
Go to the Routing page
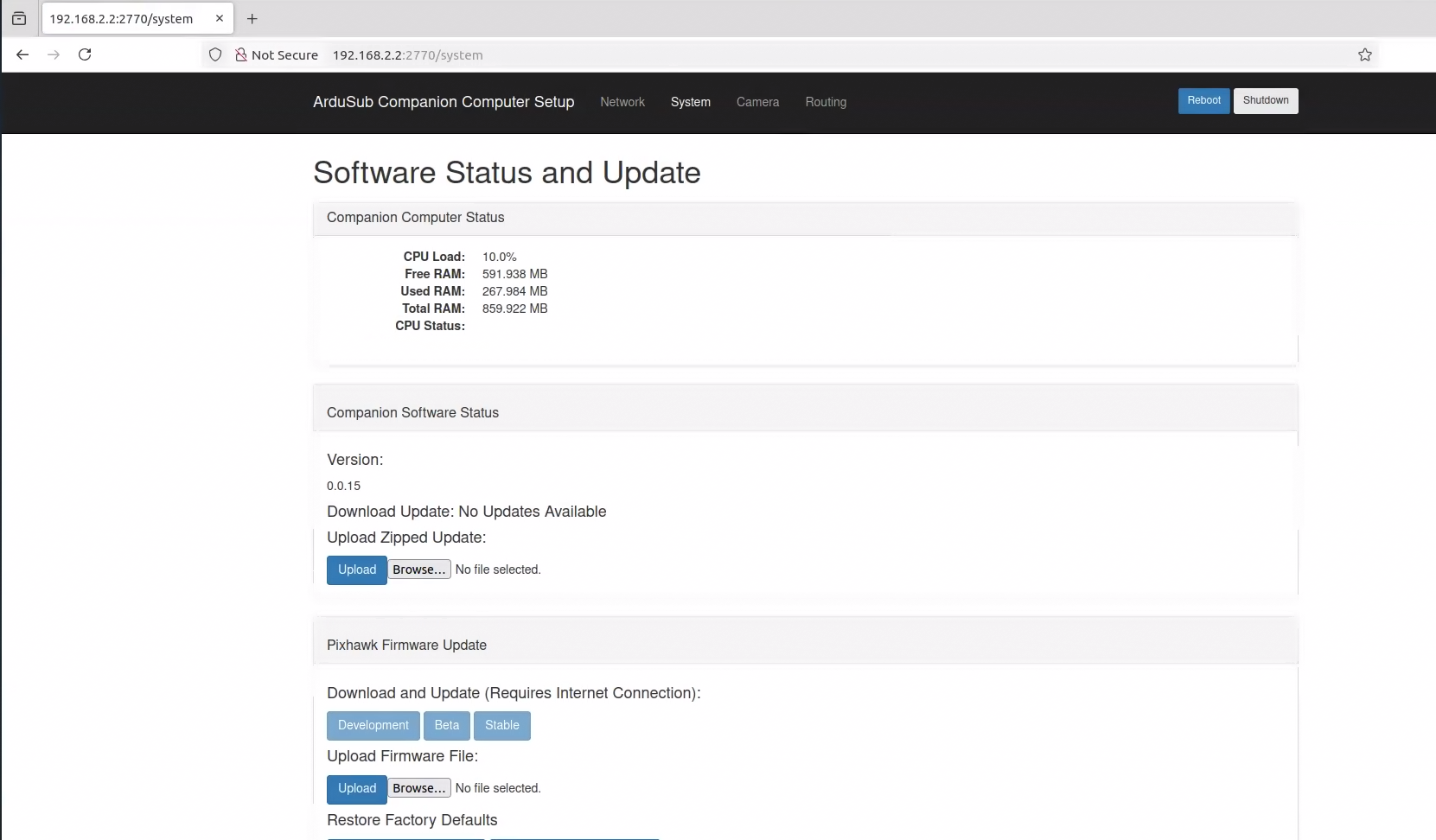point(826,102)
